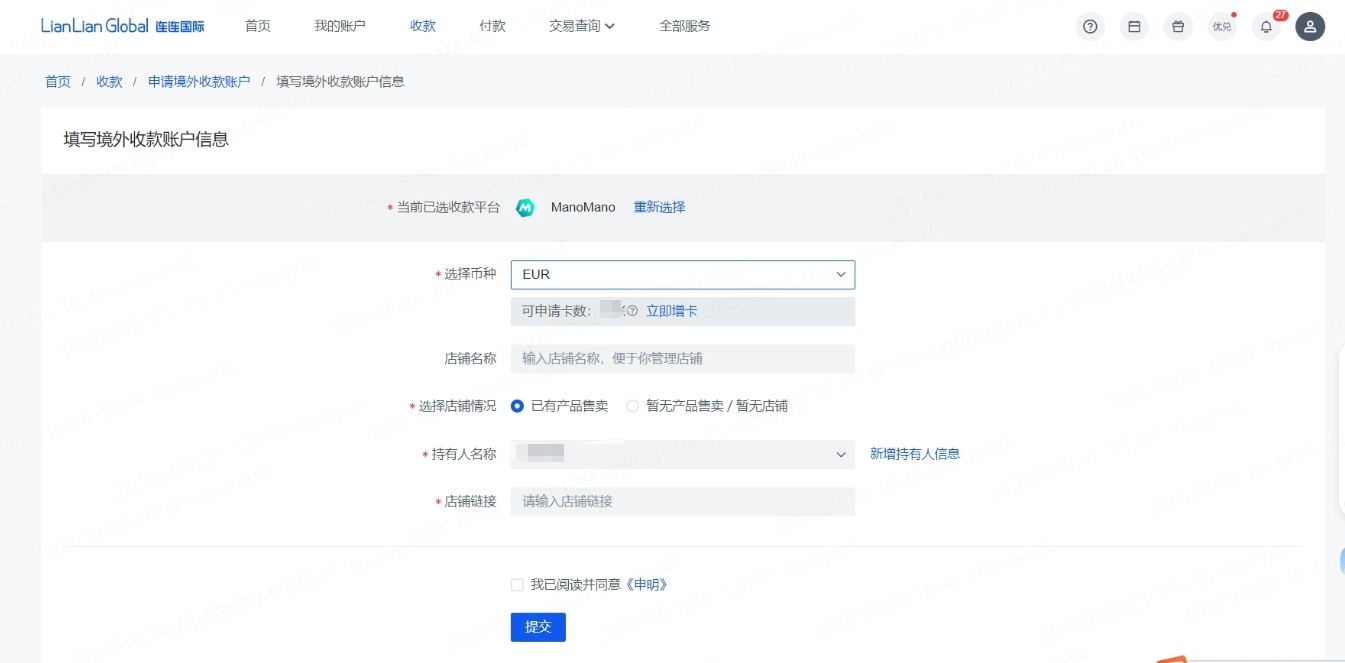Expand the 交易查询 menu in navigation

click(x=582, y=26)
